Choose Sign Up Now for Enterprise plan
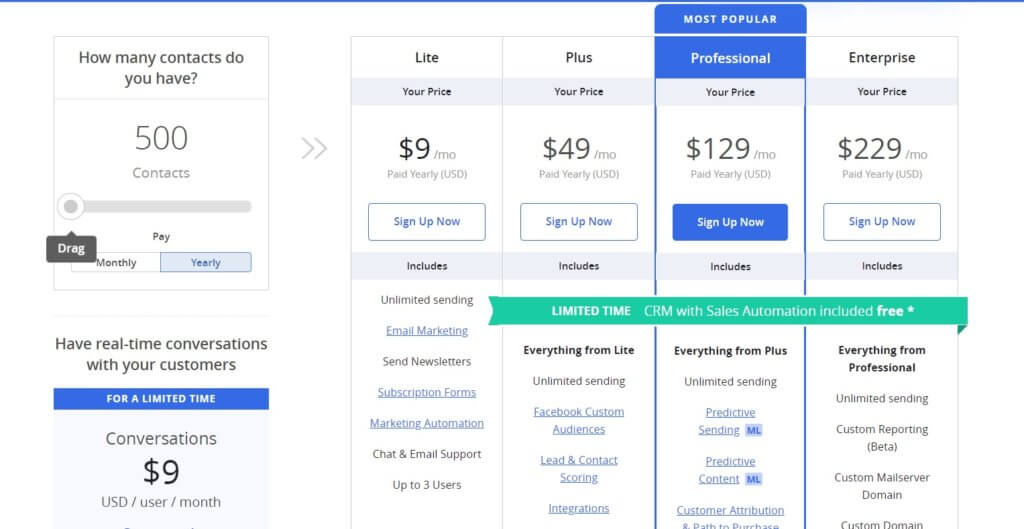The image size is (1024, 529). pyautogui.click(x=882, y=222)
